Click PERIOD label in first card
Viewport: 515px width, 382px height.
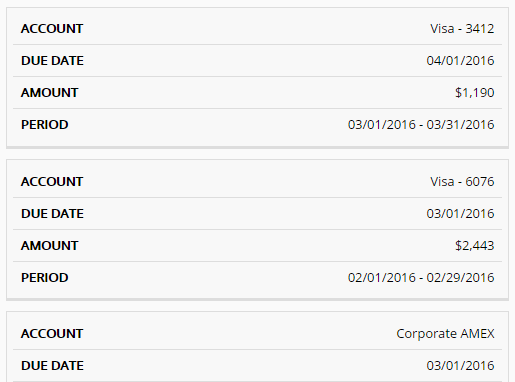45,125
